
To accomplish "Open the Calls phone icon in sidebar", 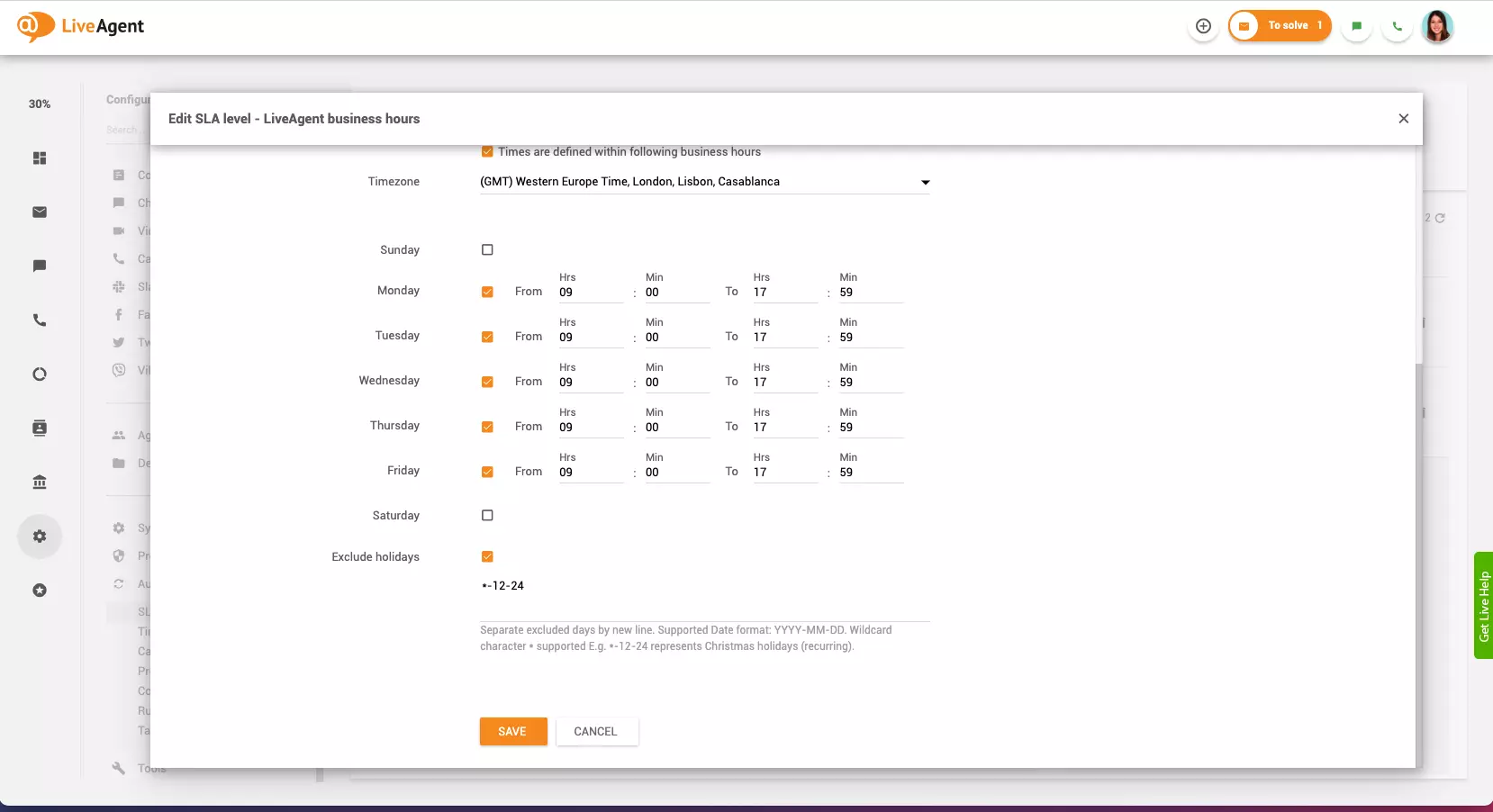I will coord(39,320).
